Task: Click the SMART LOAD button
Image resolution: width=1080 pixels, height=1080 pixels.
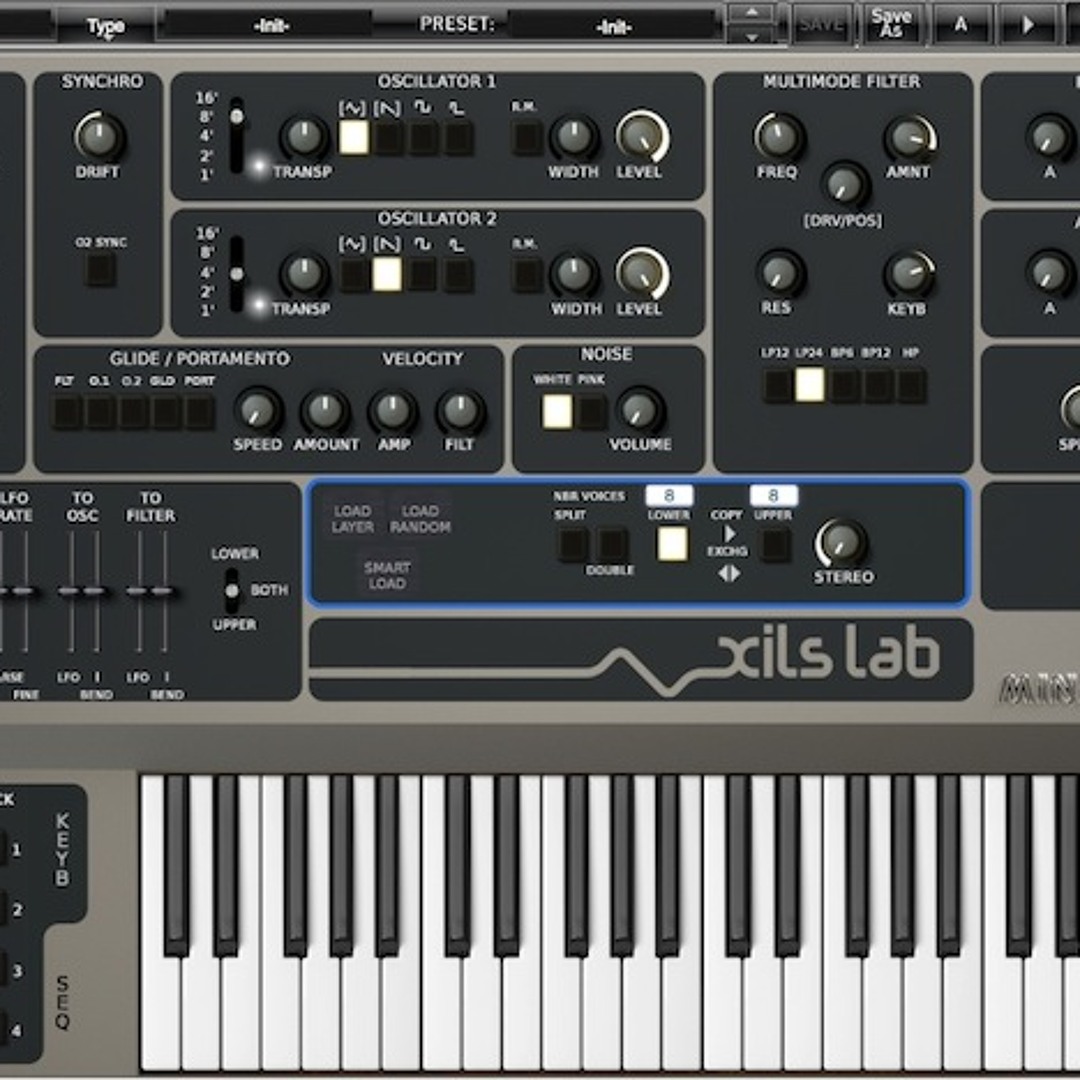Action: click(388, 575)
